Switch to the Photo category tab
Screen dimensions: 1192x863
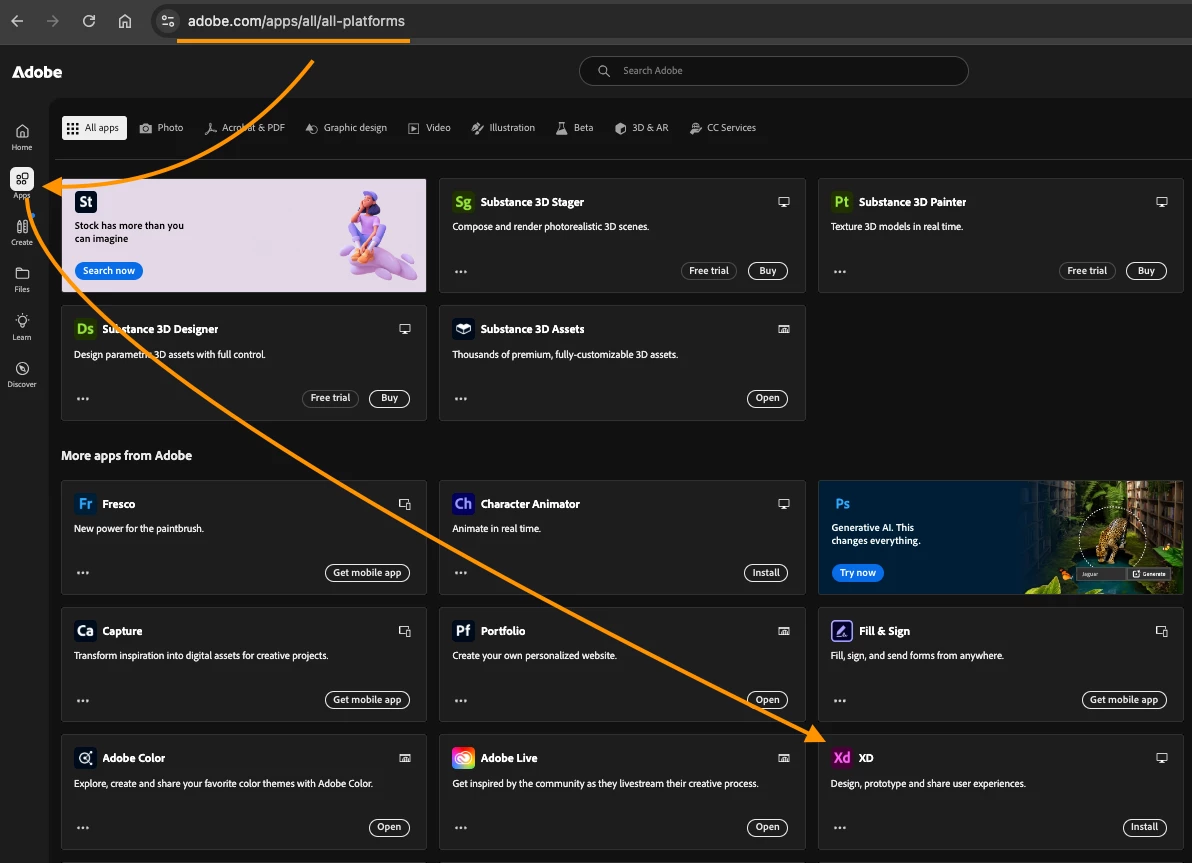click(x=161, y=128)
